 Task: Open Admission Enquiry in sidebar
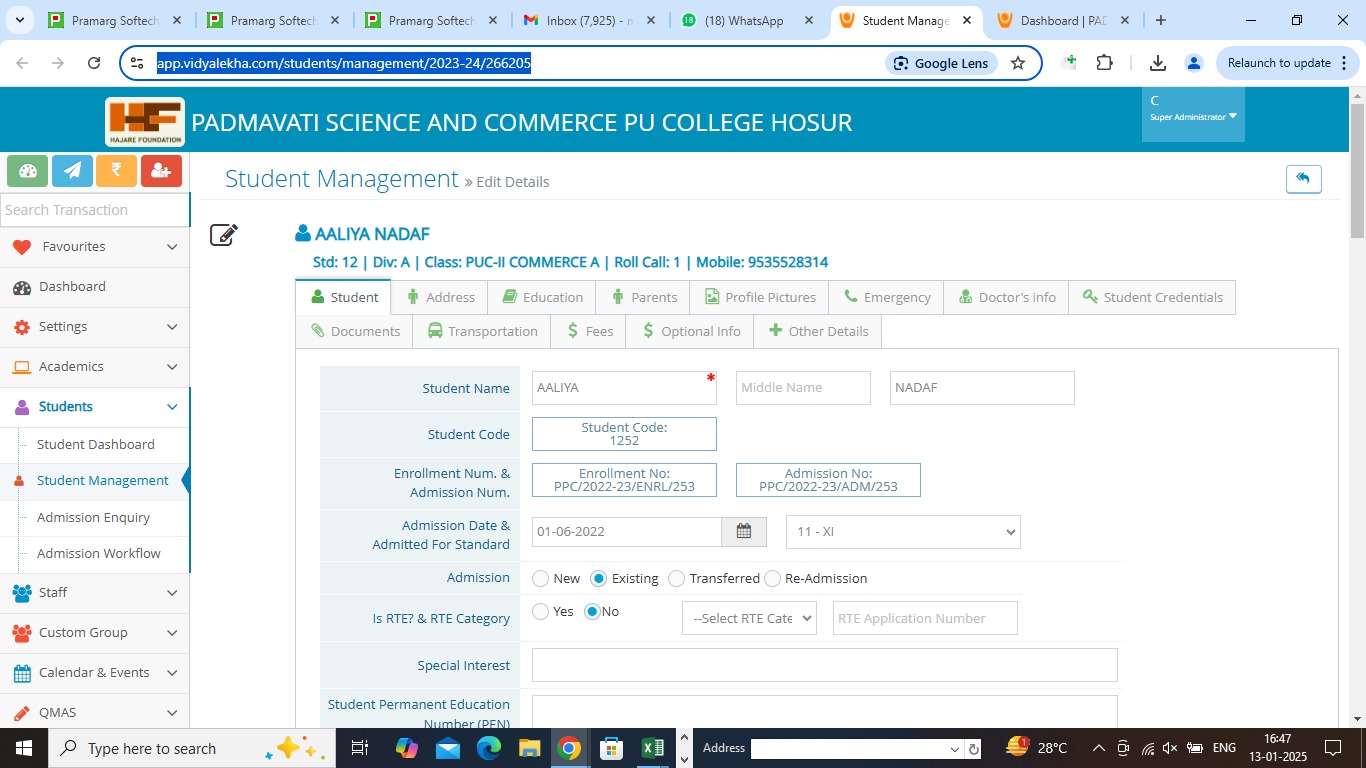[x=94, y=517]
